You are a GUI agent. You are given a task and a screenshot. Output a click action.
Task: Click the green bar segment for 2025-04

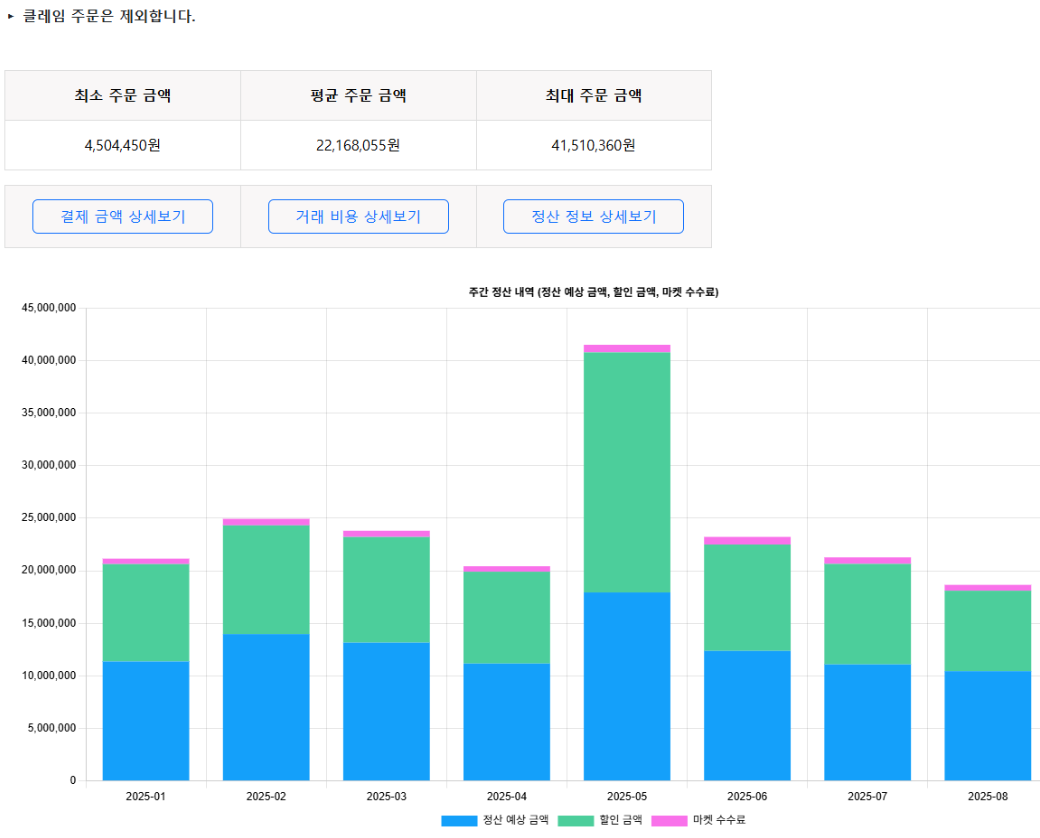click(507, 617)
